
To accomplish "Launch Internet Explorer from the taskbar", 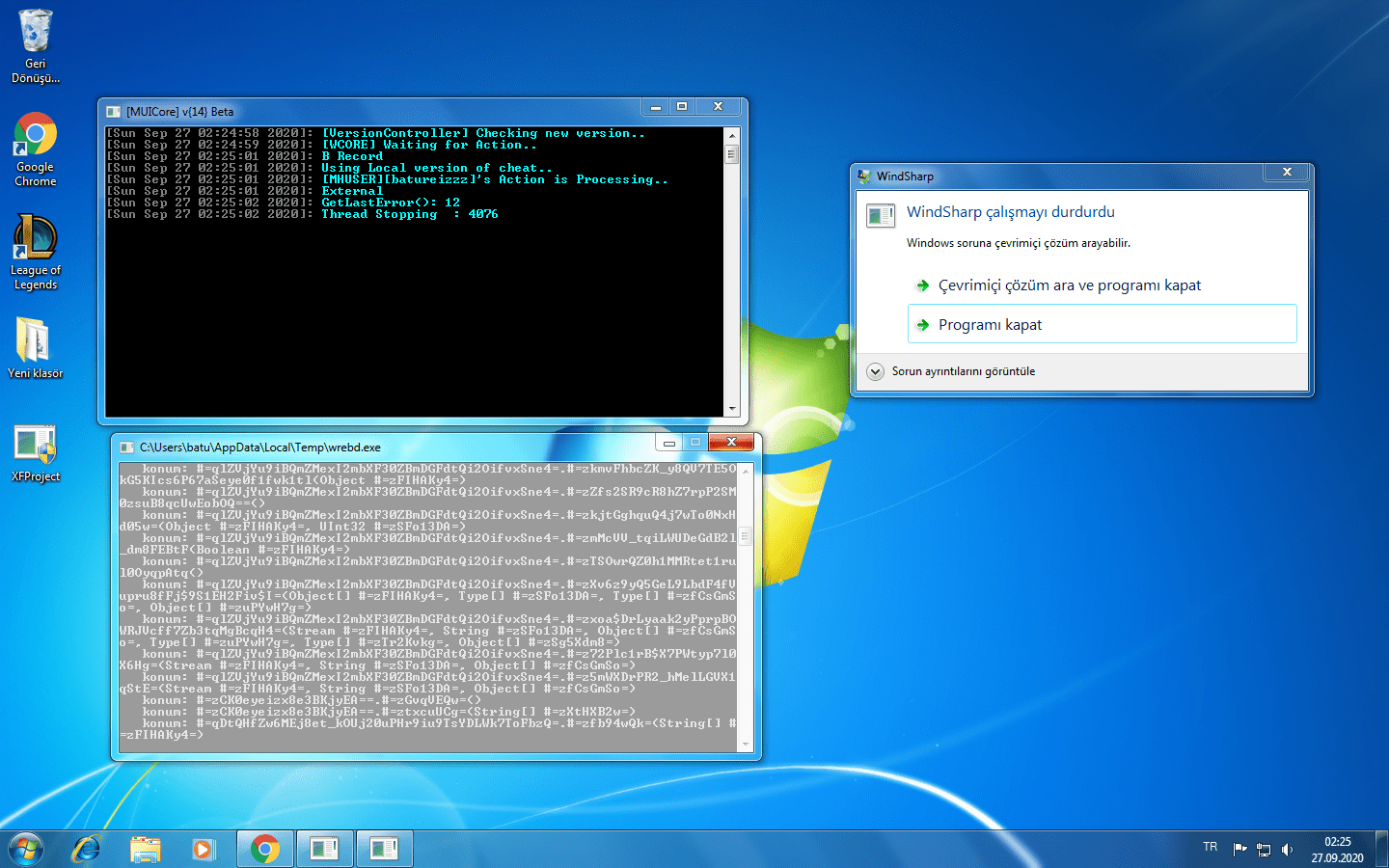I will pyautogui.click(x=87, y=849).
